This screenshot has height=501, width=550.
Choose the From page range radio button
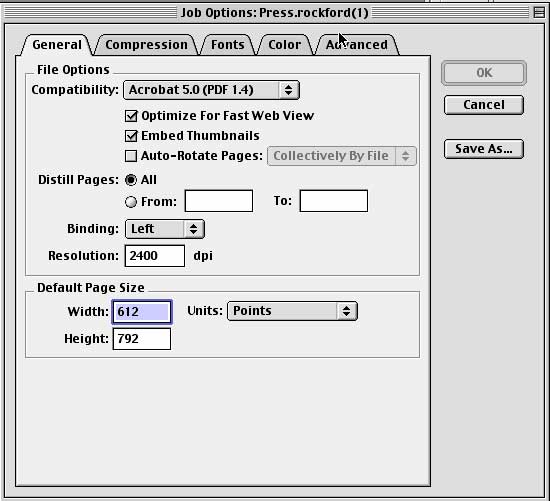(x=131, y=202)
